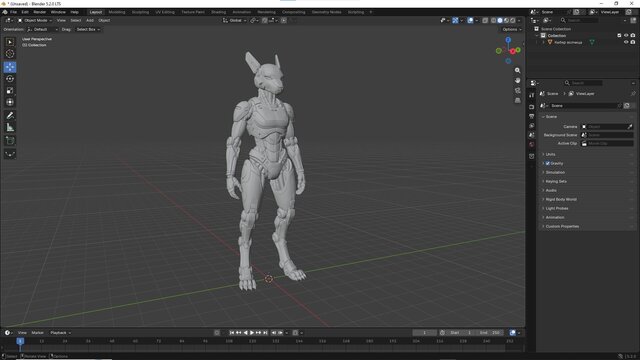
Task: Click the viewport pan hand icon
Action: [518, 80]
